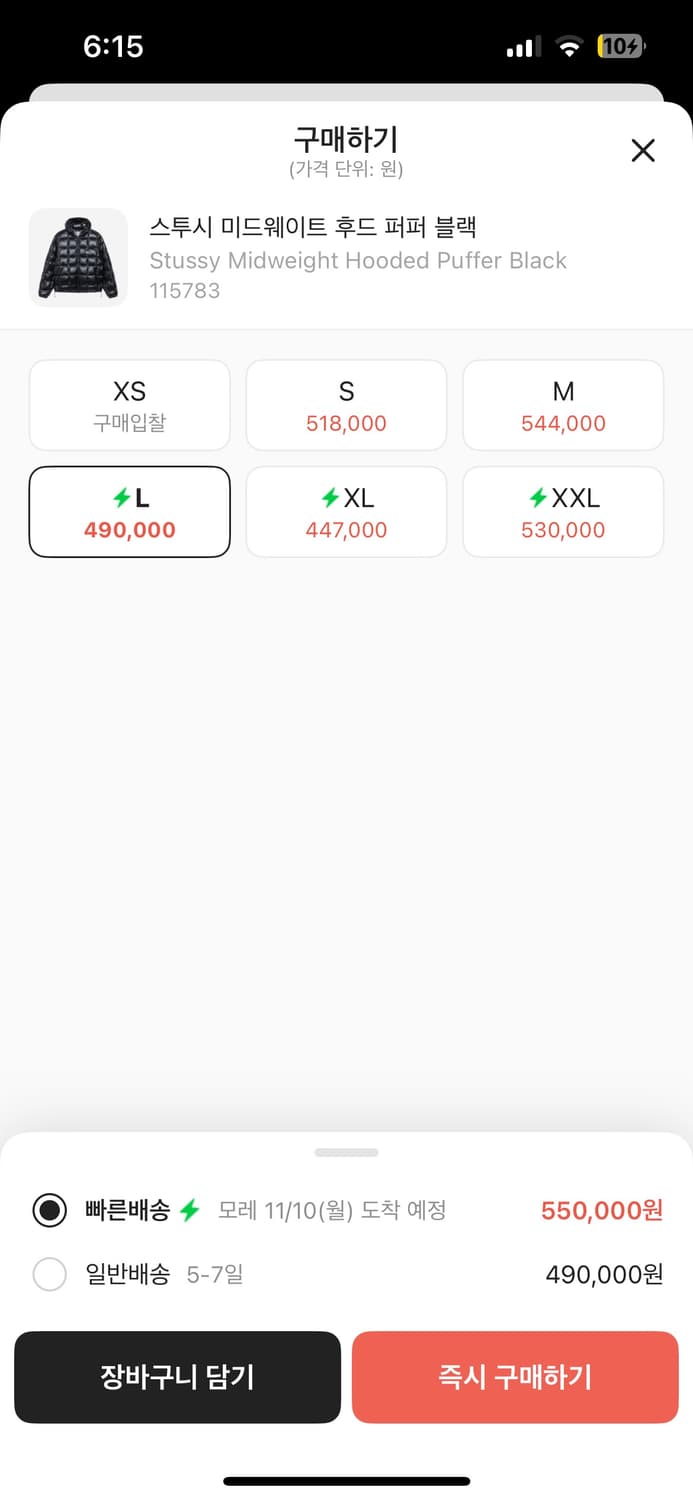Tap the Korean product title 스투시 미드웨이트 후드 퍼퍼 블랙
The height and width of the screenshot is (1500, 693).
tap(312, 226)
